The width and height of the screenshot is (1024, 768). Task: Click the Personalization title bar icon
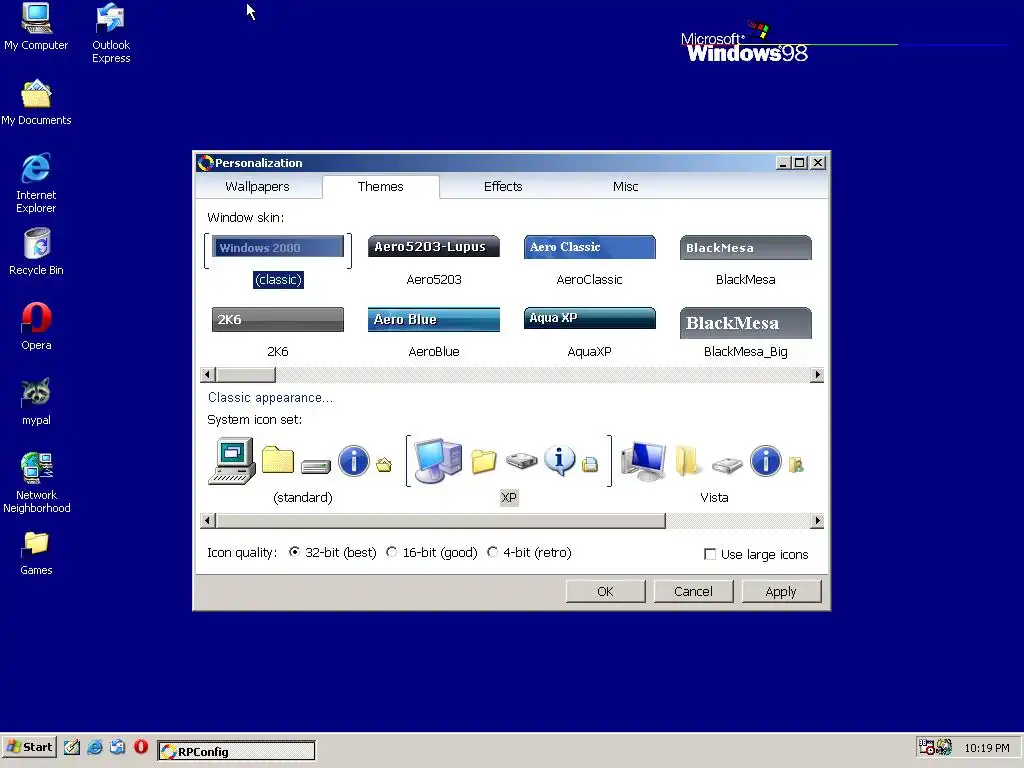coord(205,163)
